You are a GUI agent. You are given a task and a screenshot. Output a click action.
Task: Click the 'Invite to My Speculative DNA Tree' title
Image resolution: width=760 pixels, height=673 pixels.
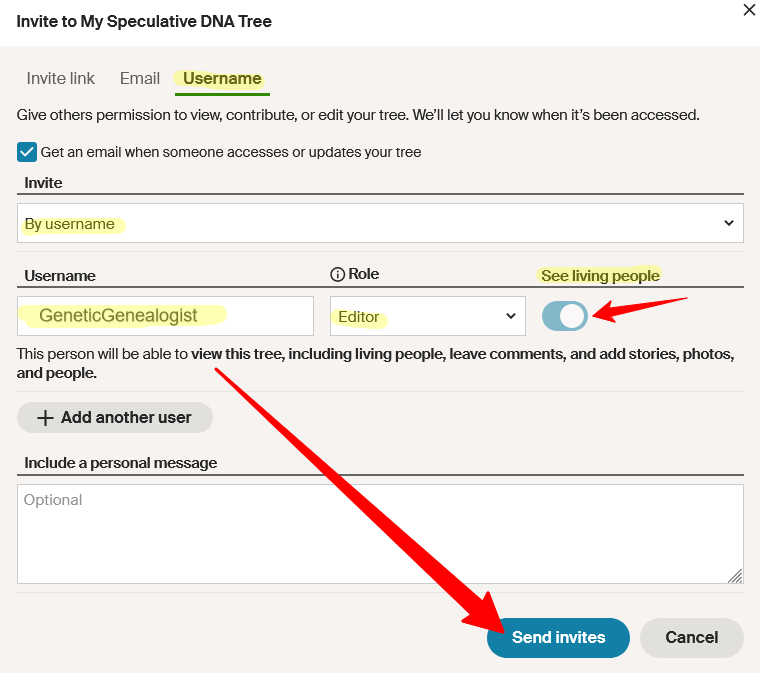click(144, 22)
